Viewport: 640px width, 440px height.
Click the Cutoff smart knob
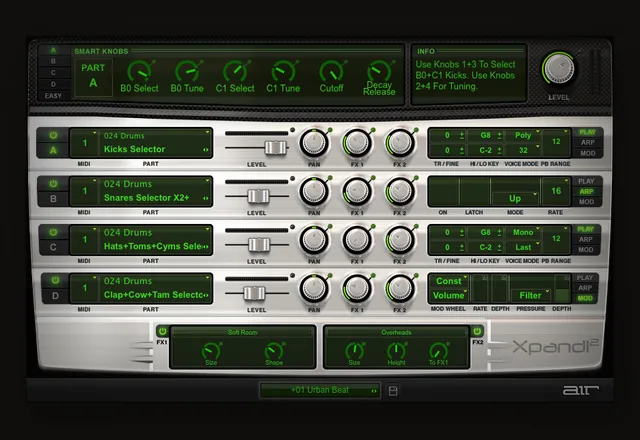point(331,72)
